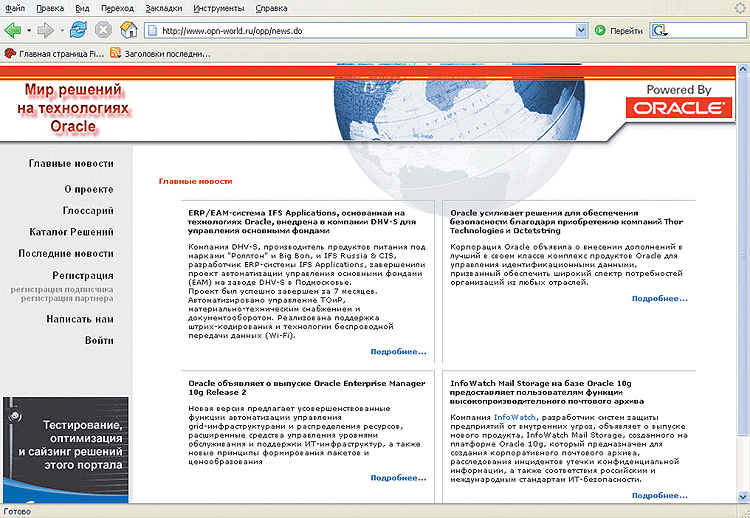750x518 pixels.
Task: Open the Каталог Решений sidebar link
Action: click(x=71, y=232)
